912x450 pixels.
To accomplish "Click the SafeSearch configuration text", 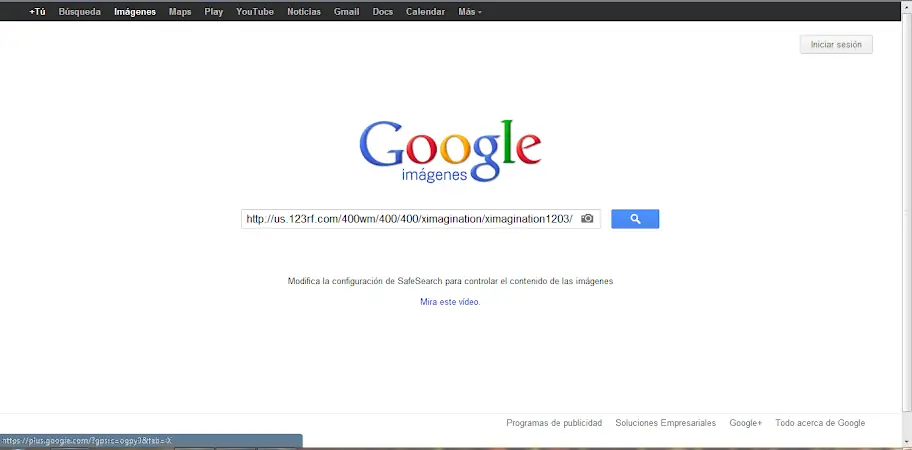I will pos(450,281).
